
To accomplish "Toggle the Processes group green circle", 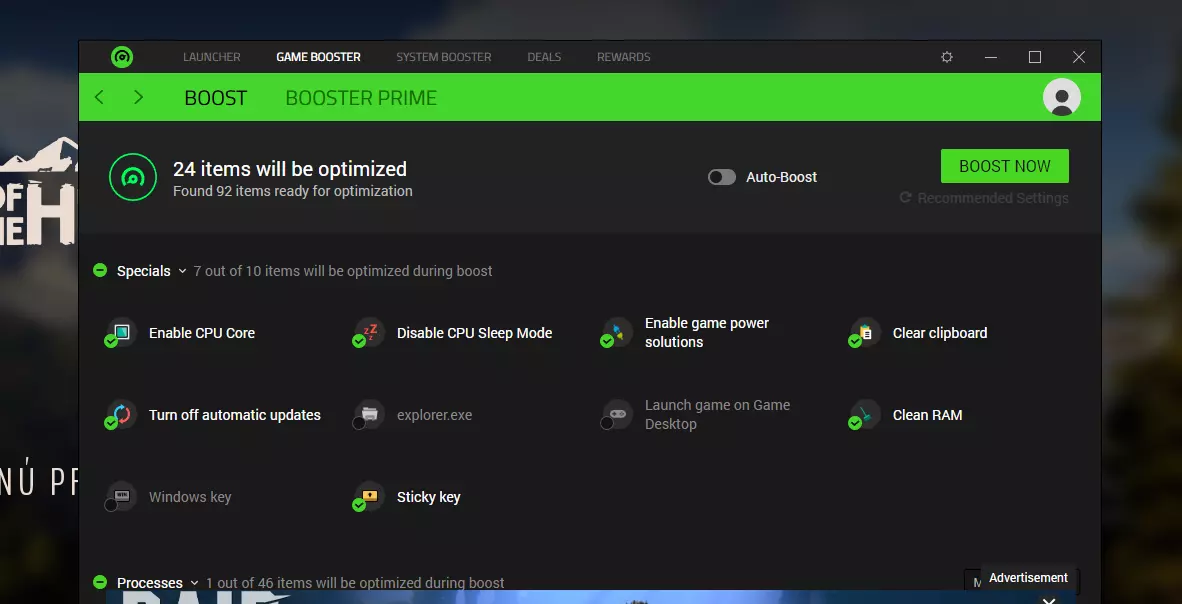I will pos(100,582).
